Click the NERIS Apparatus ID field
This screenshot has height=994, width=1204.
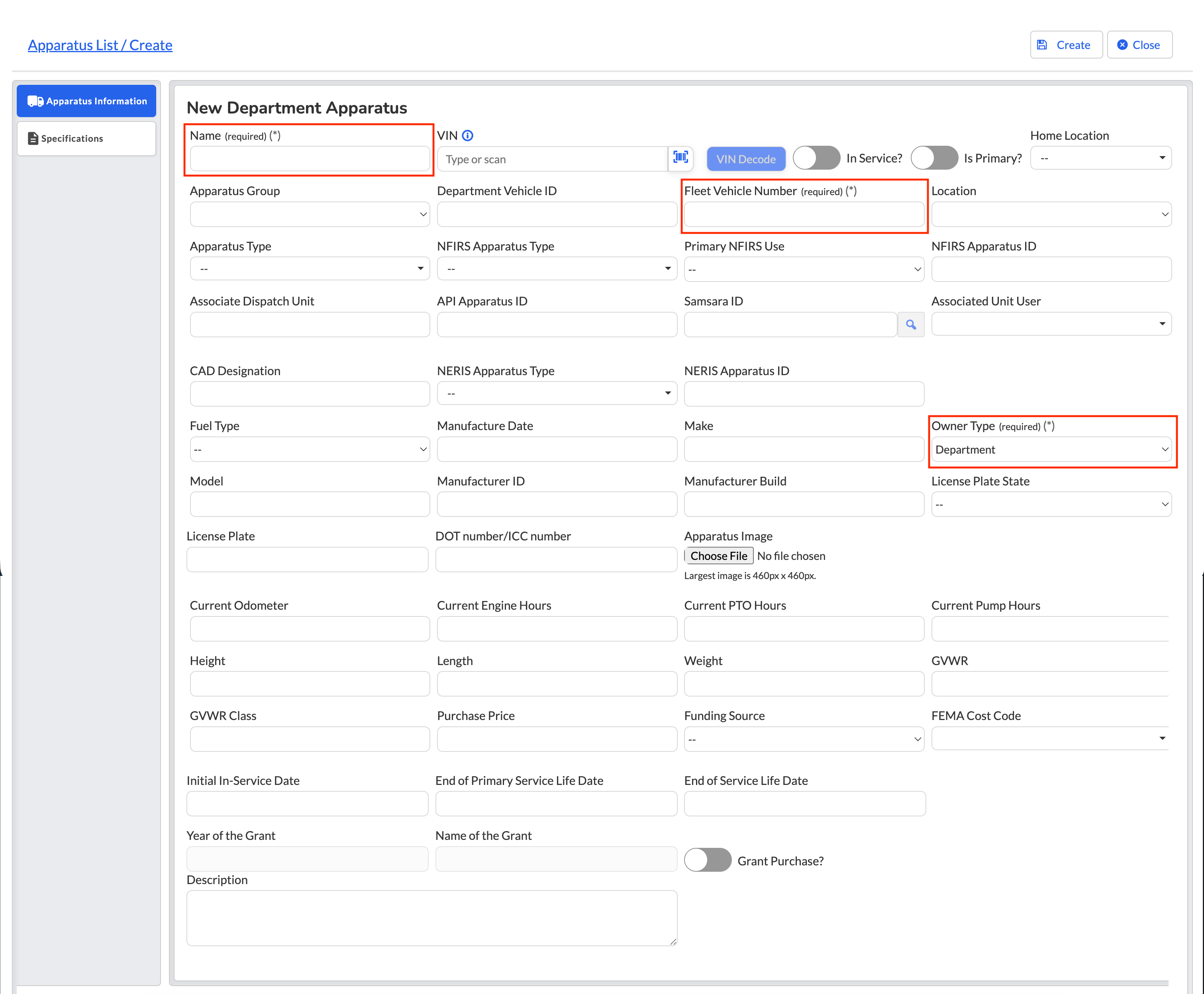coord(804,394)
